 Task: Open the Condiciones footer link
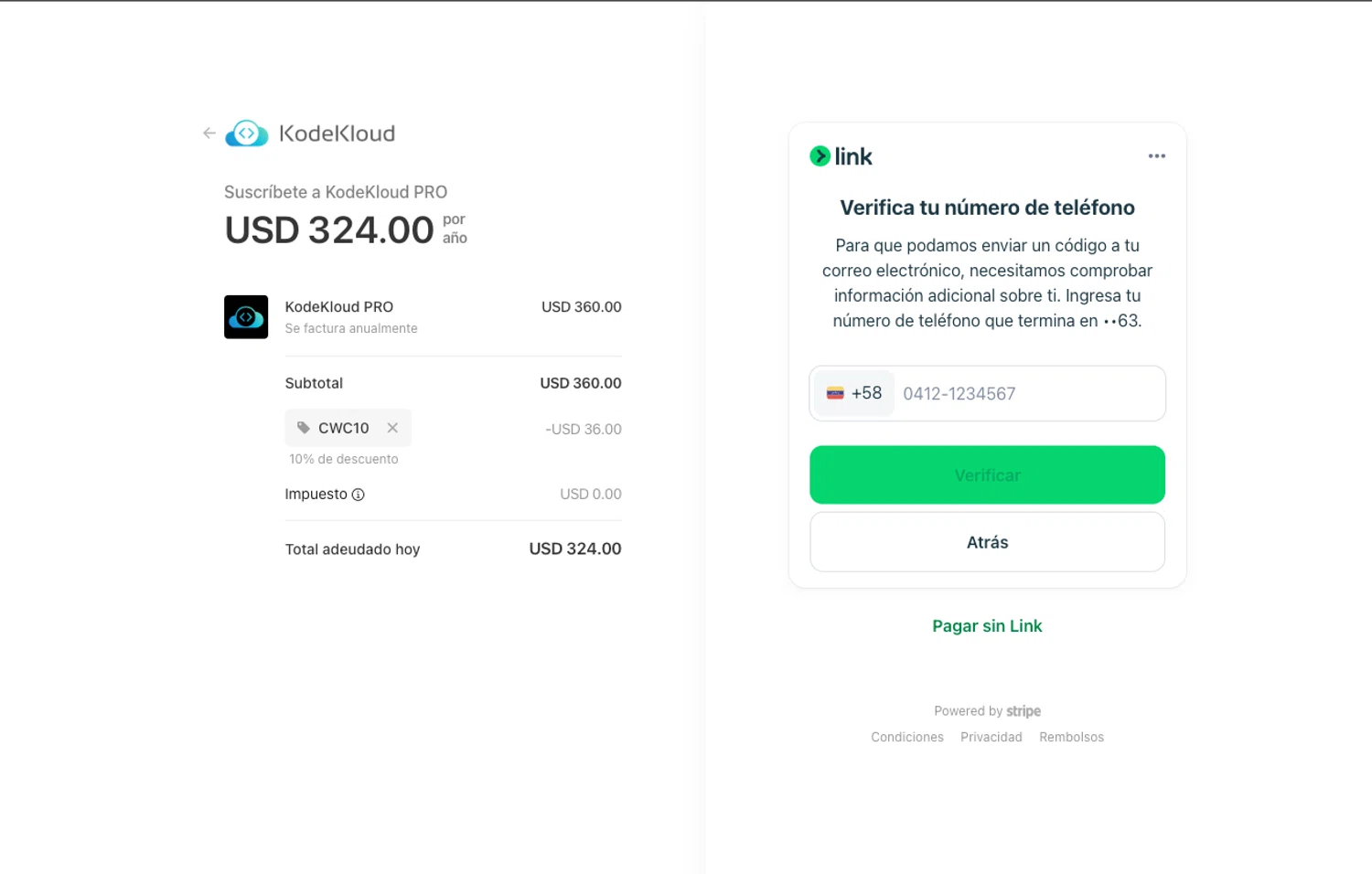(x=906, y=737)
